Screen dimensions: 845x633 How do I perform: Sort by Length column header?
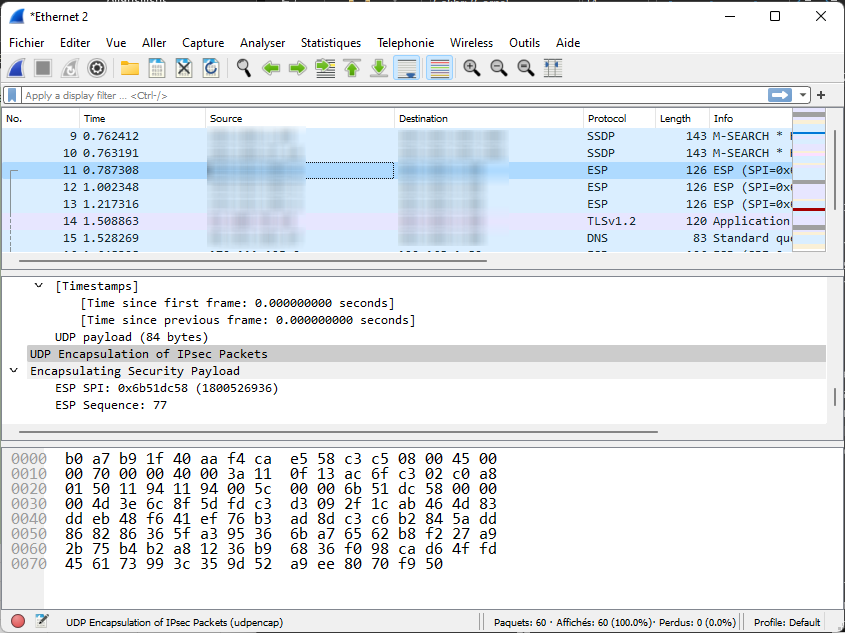click(x=682, y=119)
